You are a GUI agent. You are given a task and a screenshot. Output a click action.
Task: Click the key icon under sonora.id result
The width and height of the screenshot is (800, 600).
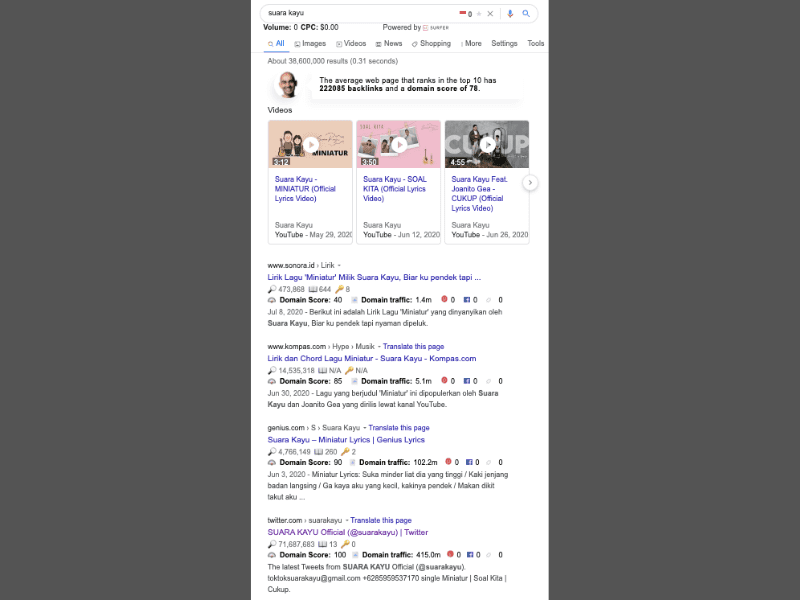(x=339, y=289)
